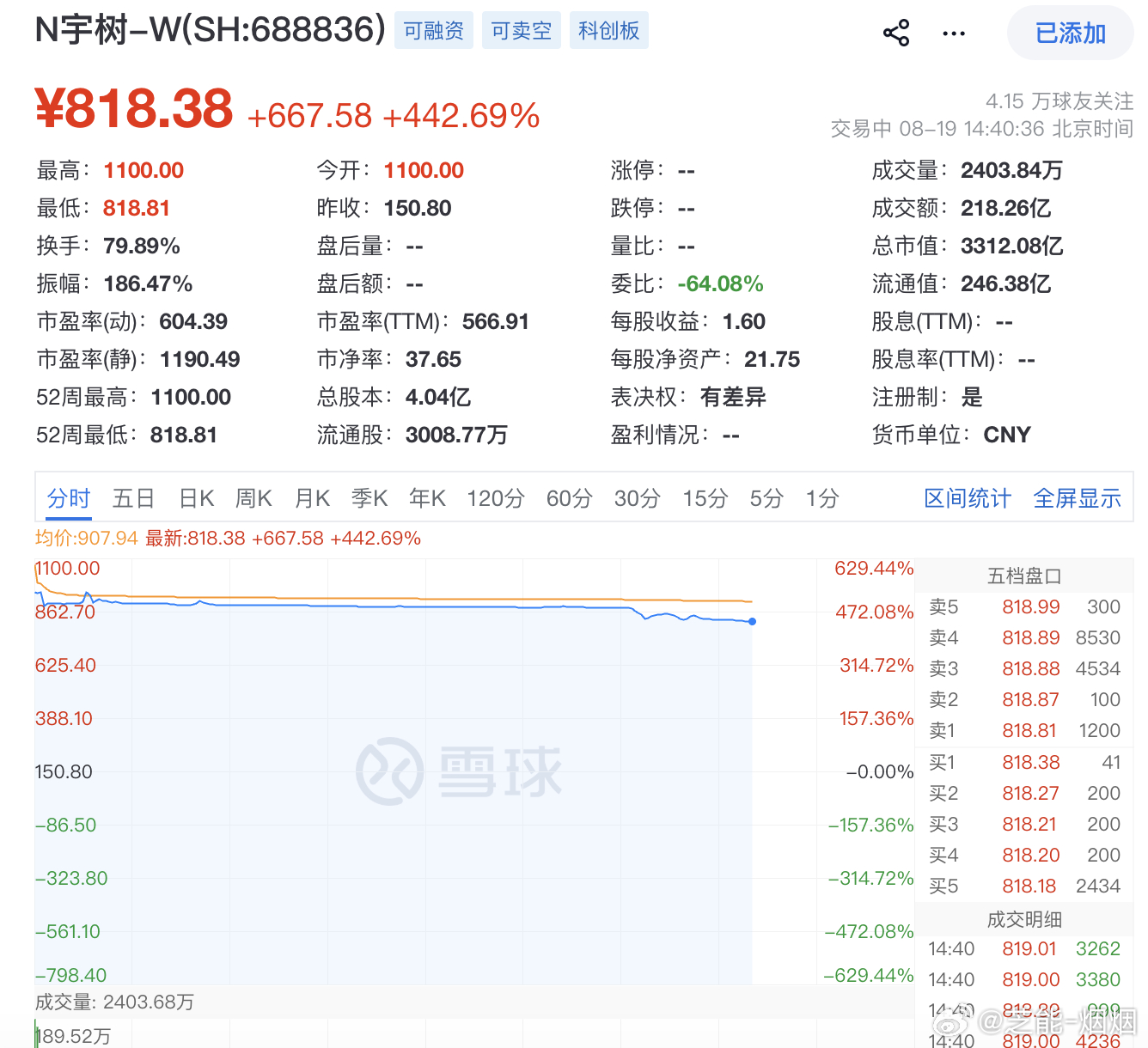
Task: Click the 卖1 order row 818.81
Action: click(x=1024, y=730)
